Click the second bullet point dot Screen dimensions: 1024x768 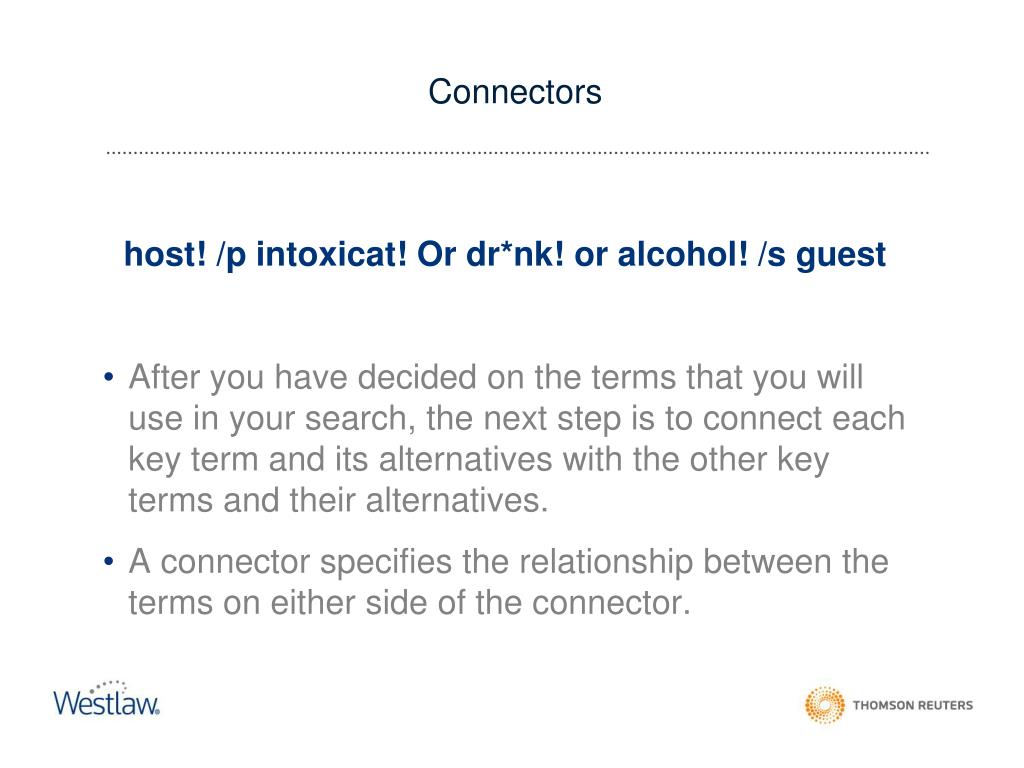coord(108,562)
